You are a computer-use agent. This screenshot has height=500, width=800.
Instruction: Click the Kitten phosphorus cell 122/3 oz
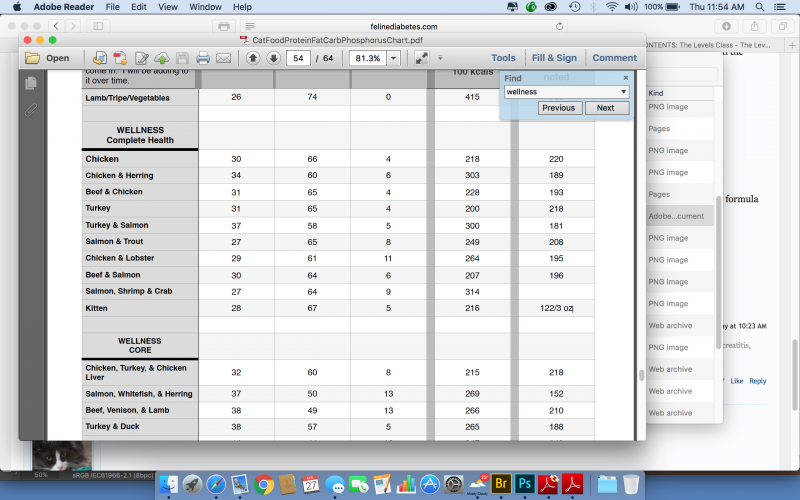click(x=556, y=308)
